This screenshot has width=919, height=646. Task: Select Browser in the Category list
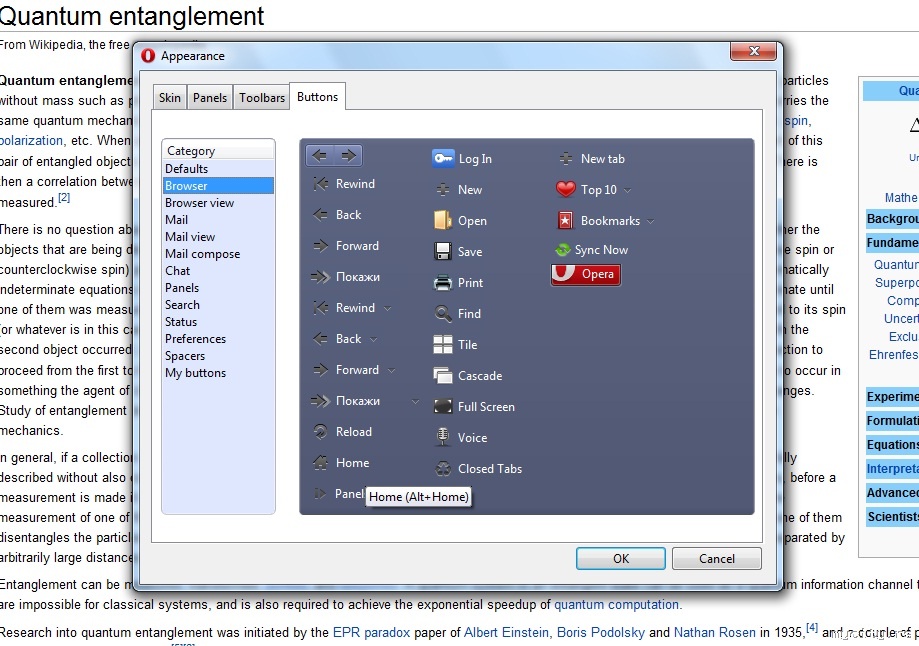218,186
